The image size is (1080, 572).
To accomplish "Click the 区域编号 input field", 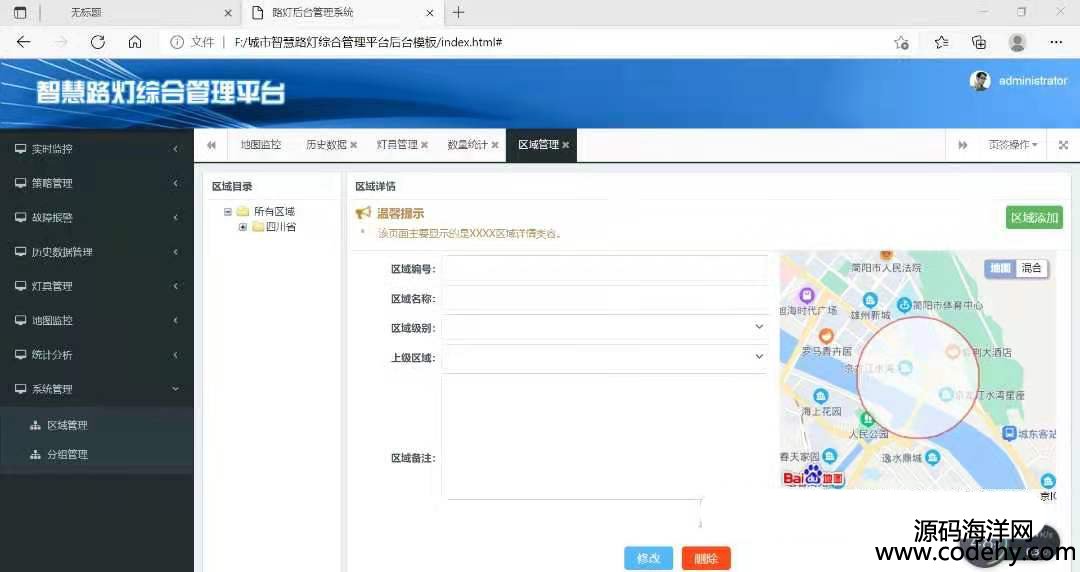I will 606,269.
